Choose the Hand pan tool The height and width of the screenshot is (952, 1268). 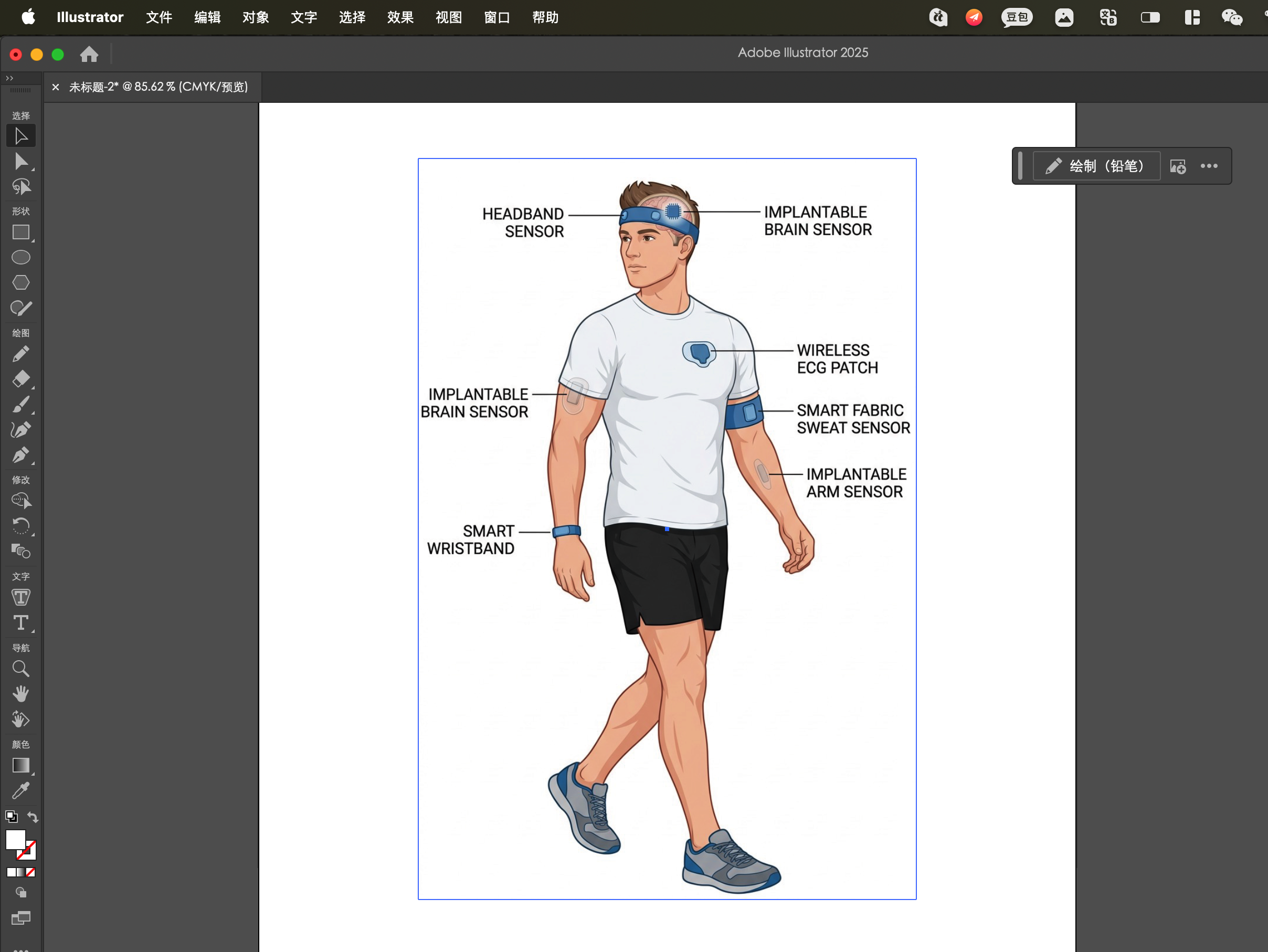[x=20, y=693]
